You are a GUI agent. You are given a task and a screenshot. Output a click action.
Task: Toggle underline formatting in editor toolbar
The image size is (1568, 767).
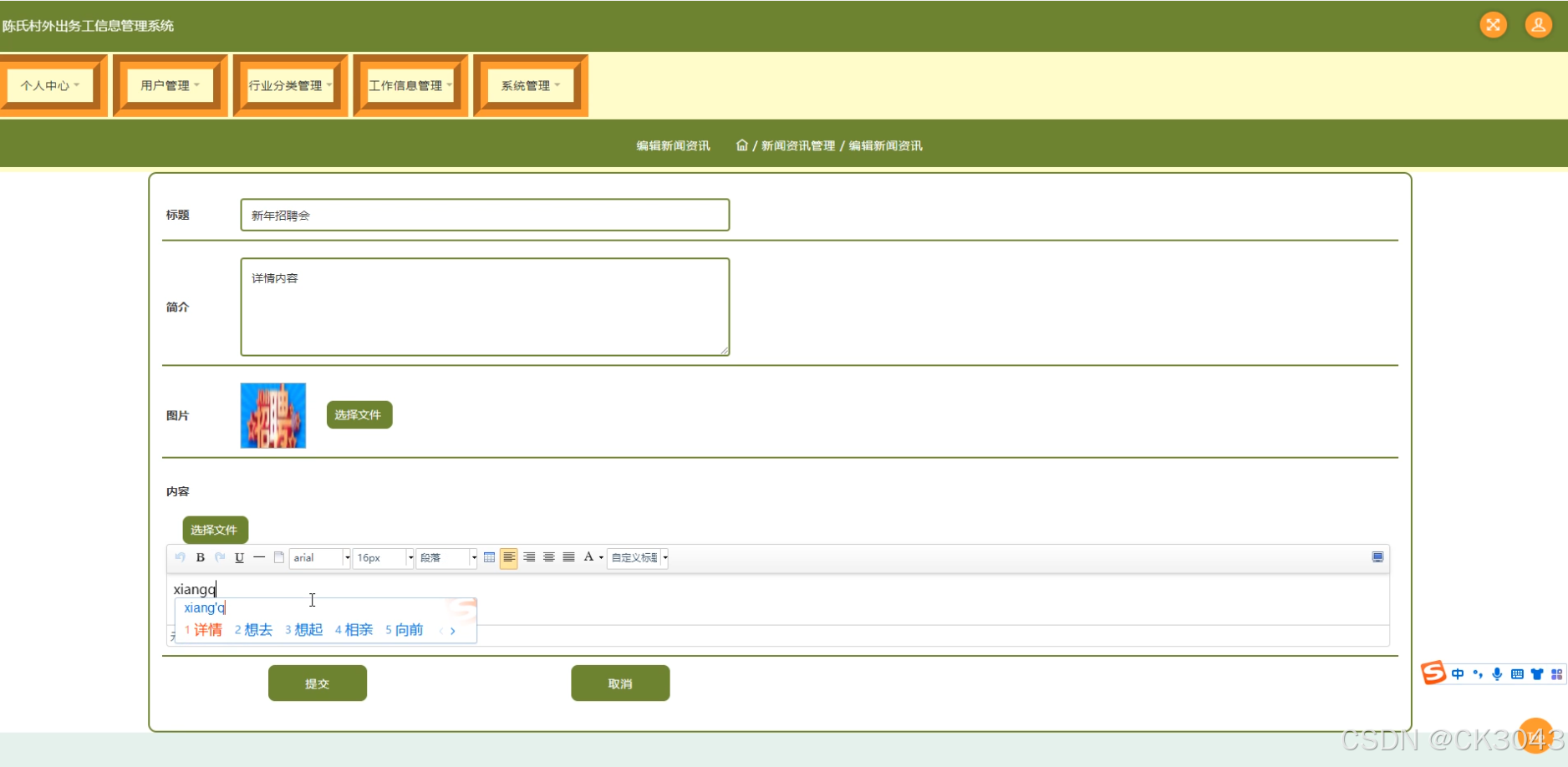pos(239,557)
